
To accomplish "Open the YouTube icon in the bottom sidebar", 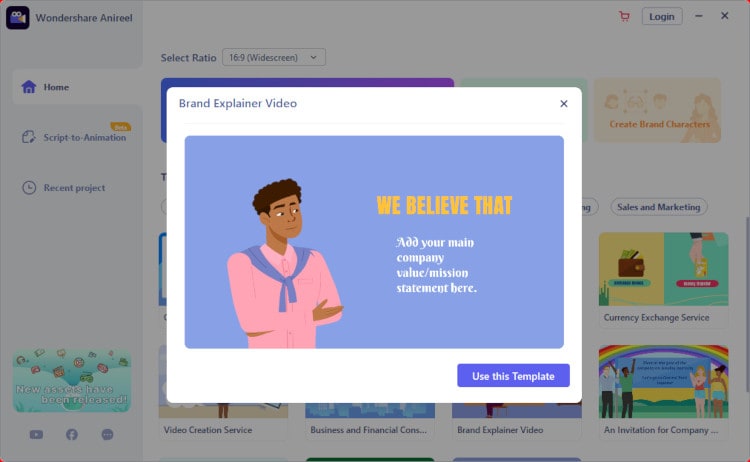I will (36, 434).
